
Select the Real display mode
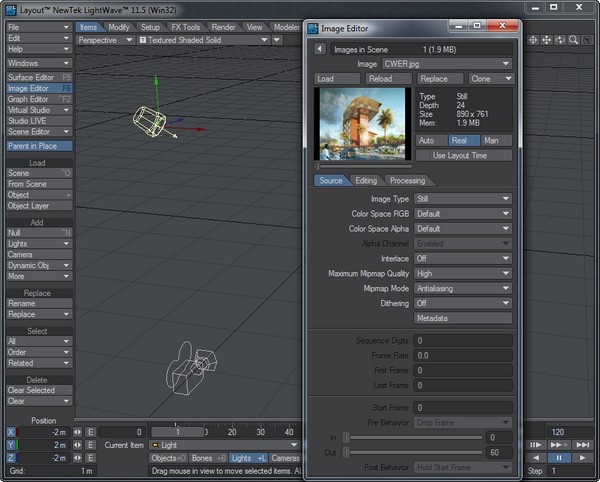click(x=463, y=141)
